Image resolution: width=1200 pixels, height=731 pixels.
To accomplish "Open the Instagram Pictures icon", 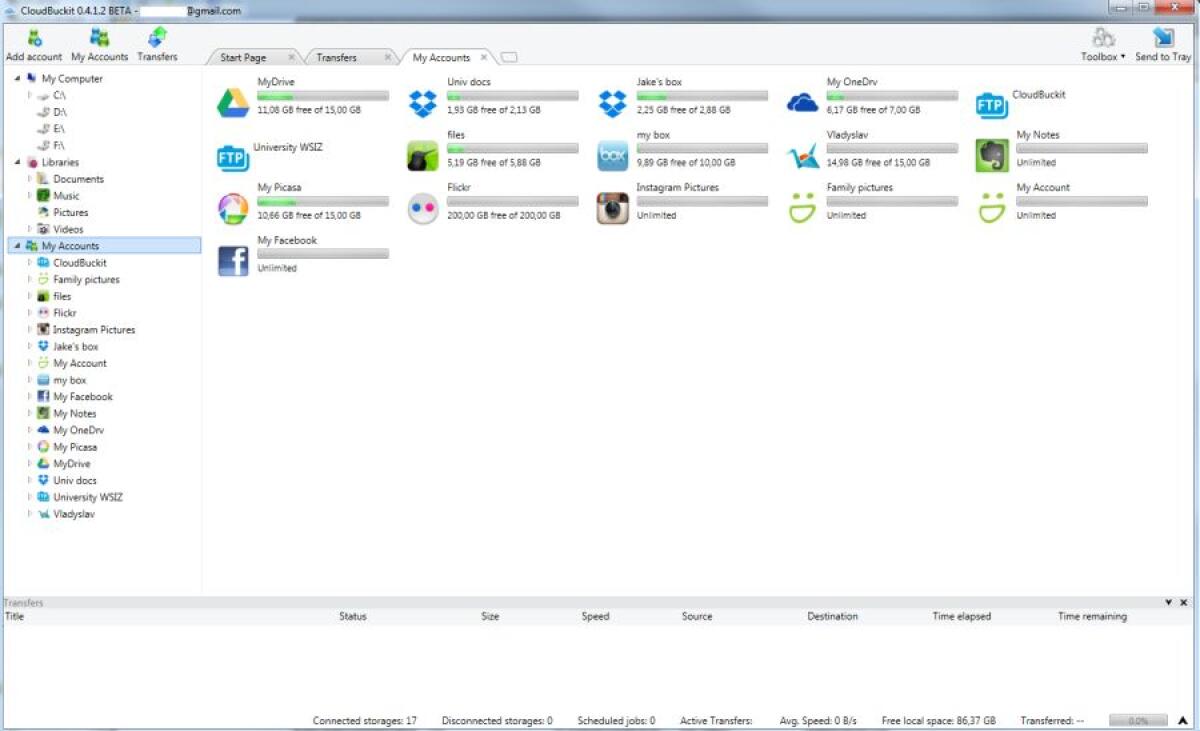I will (x=611, y=208).
